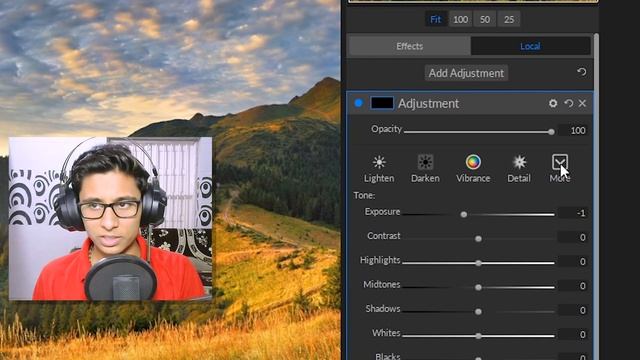Image resolution: width=640 pixels, height=360 pixels.
Task: Open the Adjustment mask thumbnail
Action: (382, 103)
